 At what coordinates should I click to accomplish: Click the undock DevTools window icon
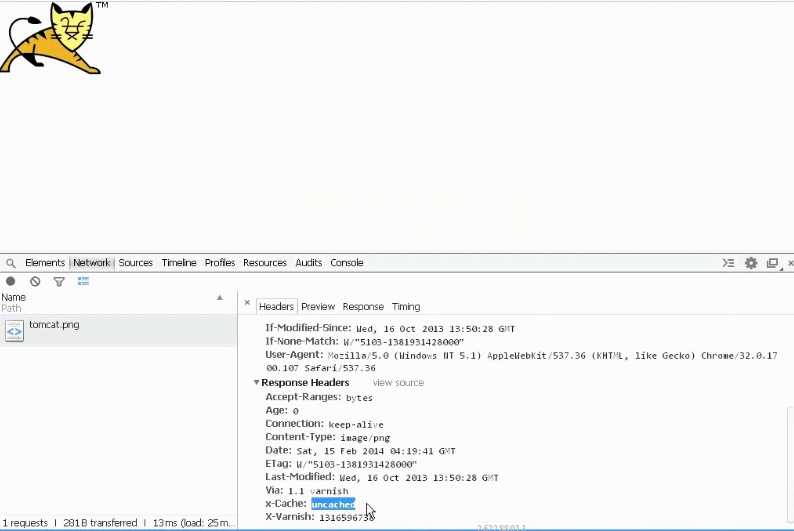pyautogui.click(x=772, y=263)
